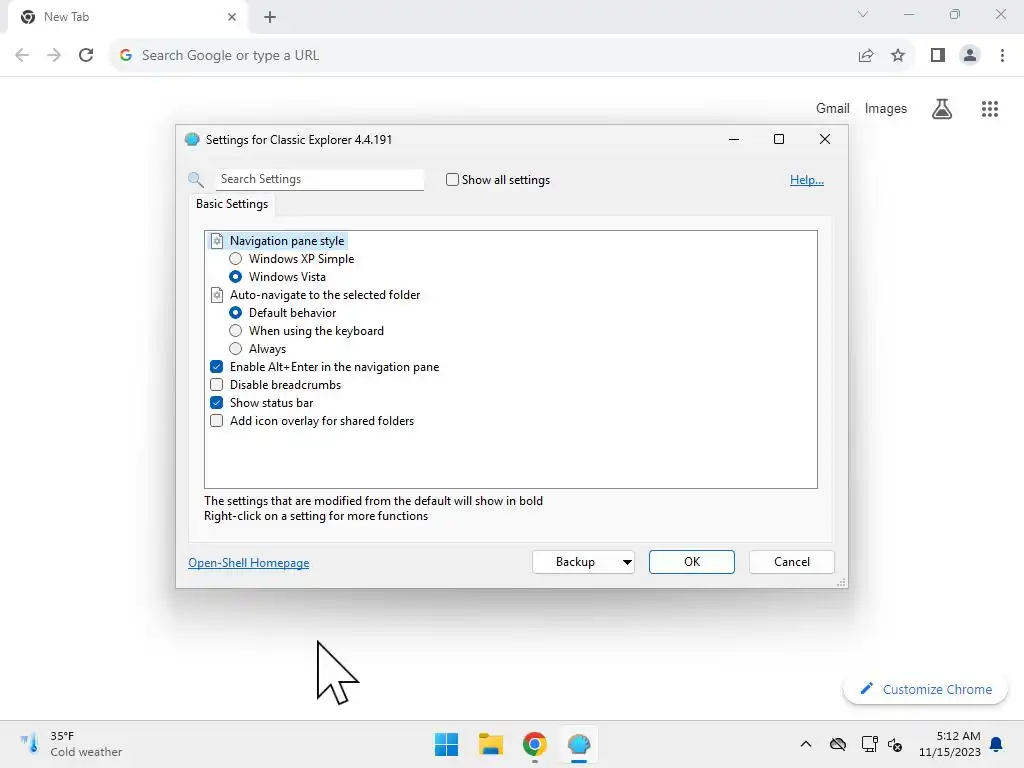The width and height of the screenshot is (1024, 768).
Task: Uncheck Show status bar
Action: (x=217, y=403)
